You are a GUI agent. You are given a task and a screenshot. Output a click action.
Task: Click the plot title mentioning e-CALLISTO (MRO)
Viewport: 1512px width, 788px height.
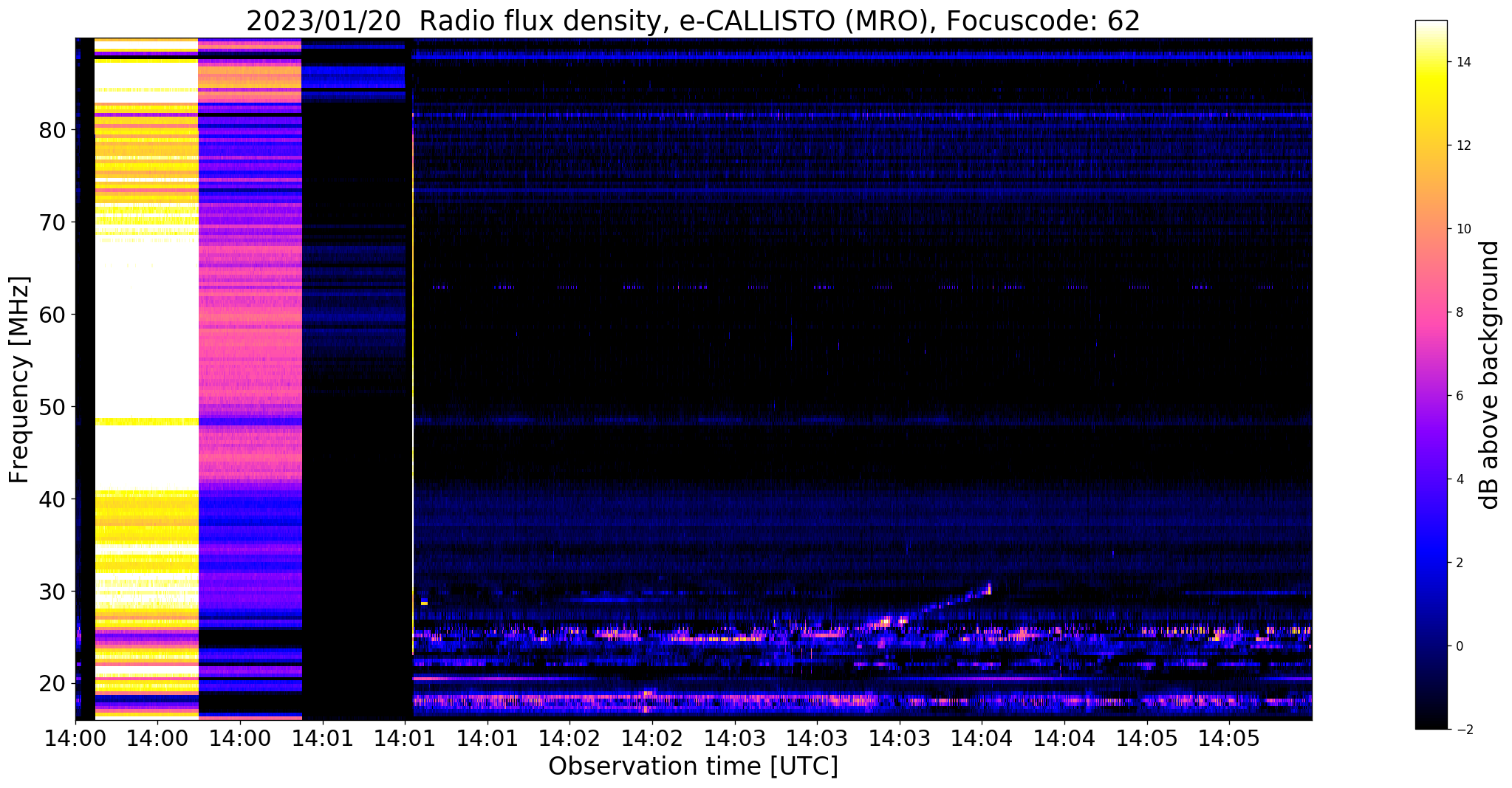(x=693, y=21)
